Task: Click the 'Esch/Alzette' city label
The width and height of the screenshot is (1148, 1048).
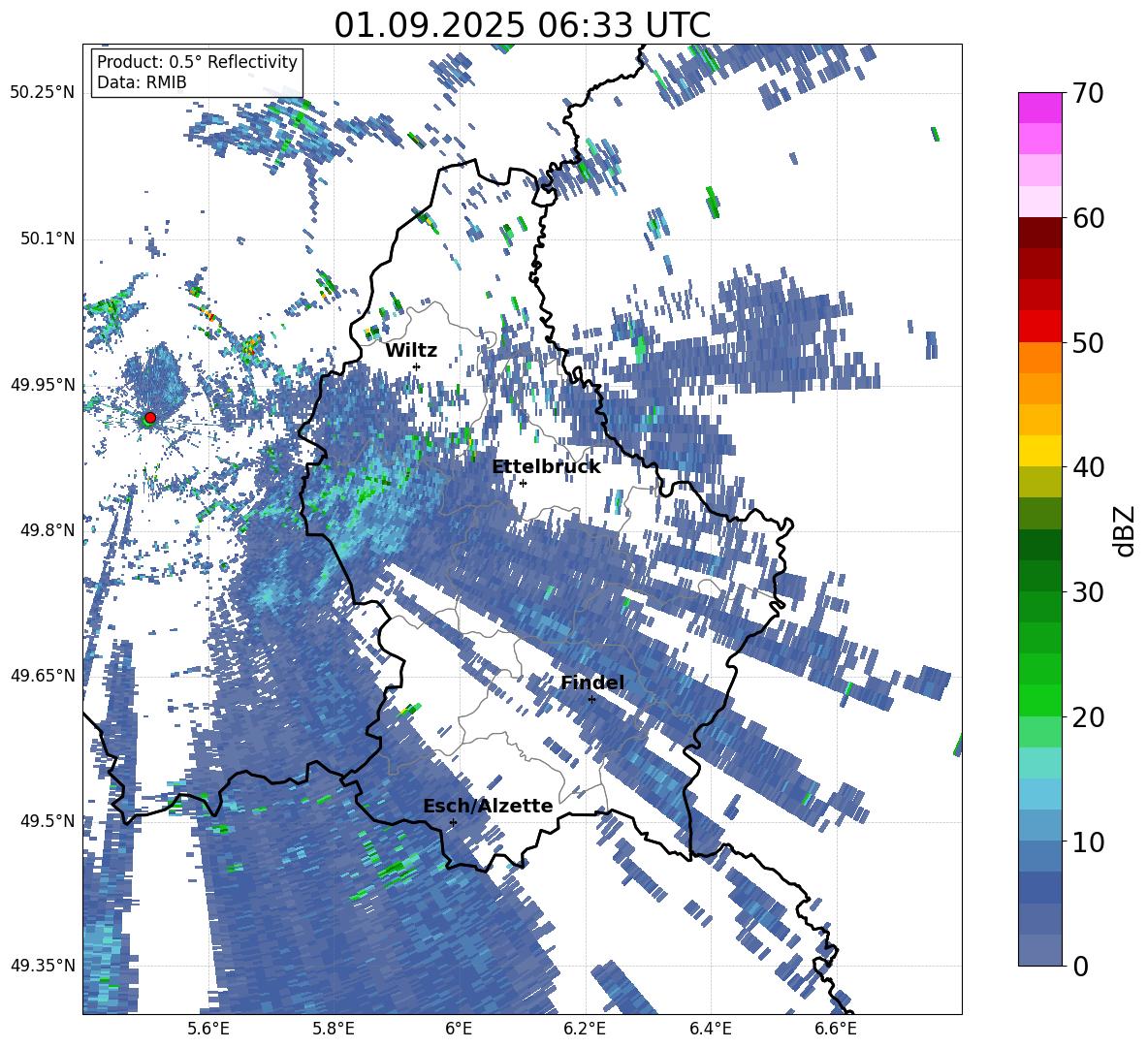Action: click(488, 806)
